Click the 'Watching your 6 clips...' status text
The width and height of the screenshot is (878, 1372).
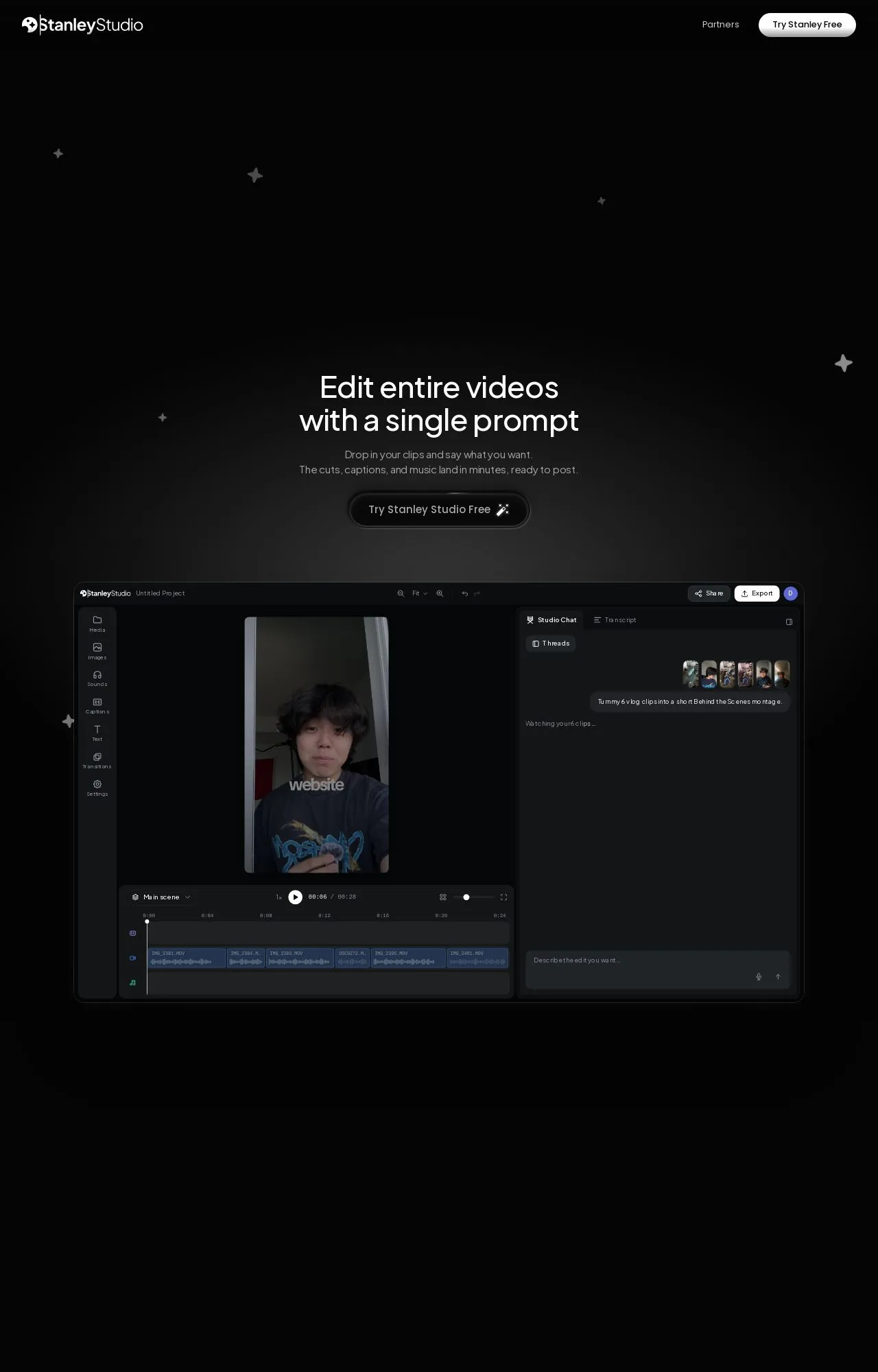[560, 724]
